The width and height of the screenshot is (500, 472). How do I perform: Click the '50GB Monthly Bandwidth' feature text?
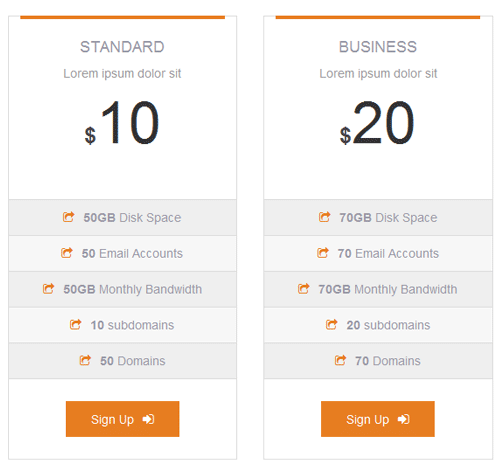coord(133,289)
